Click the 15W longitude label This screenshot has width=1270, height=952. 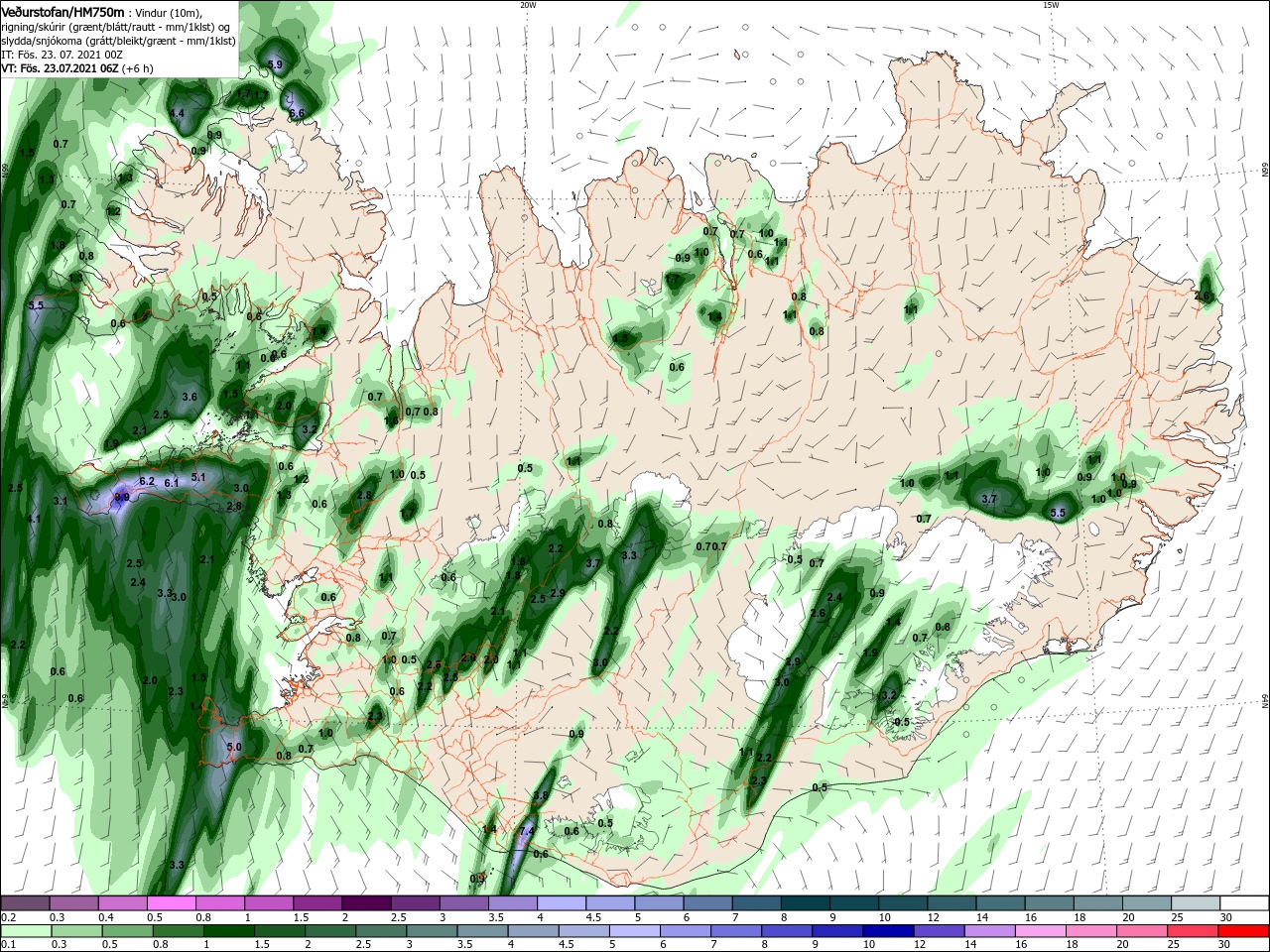click(1051, 5)
